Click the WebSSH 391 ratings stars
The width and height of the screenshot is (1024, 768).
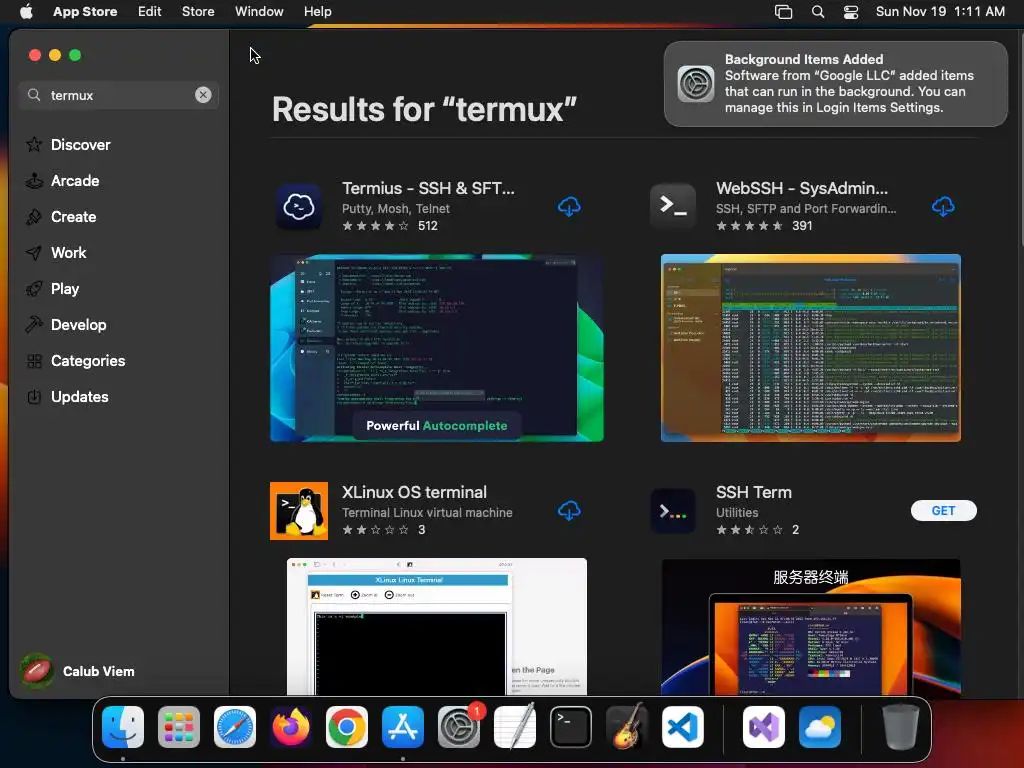[749, 226]
